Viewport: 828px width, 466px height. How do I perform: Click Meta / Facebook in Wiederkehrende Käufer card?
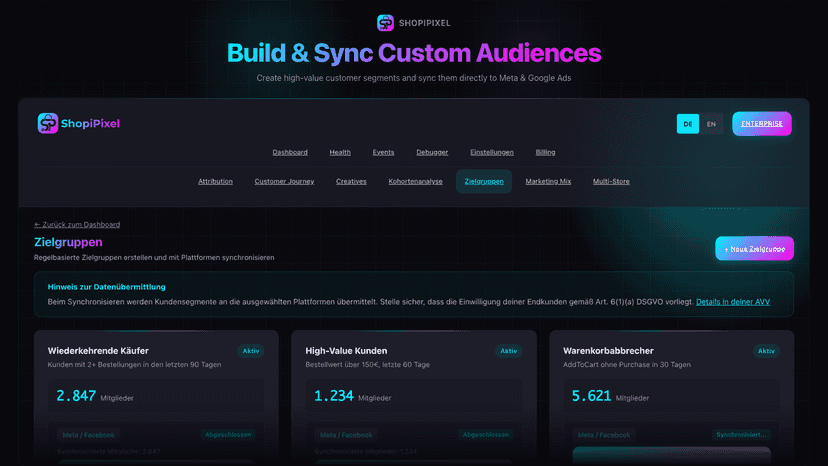click(88, 435)
